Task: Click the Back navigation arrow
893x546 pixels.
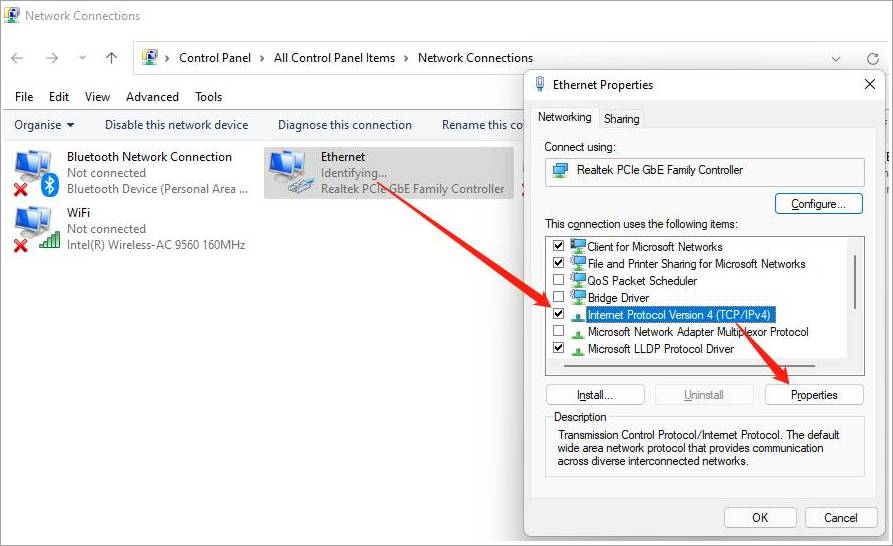Action: point(17,58)
